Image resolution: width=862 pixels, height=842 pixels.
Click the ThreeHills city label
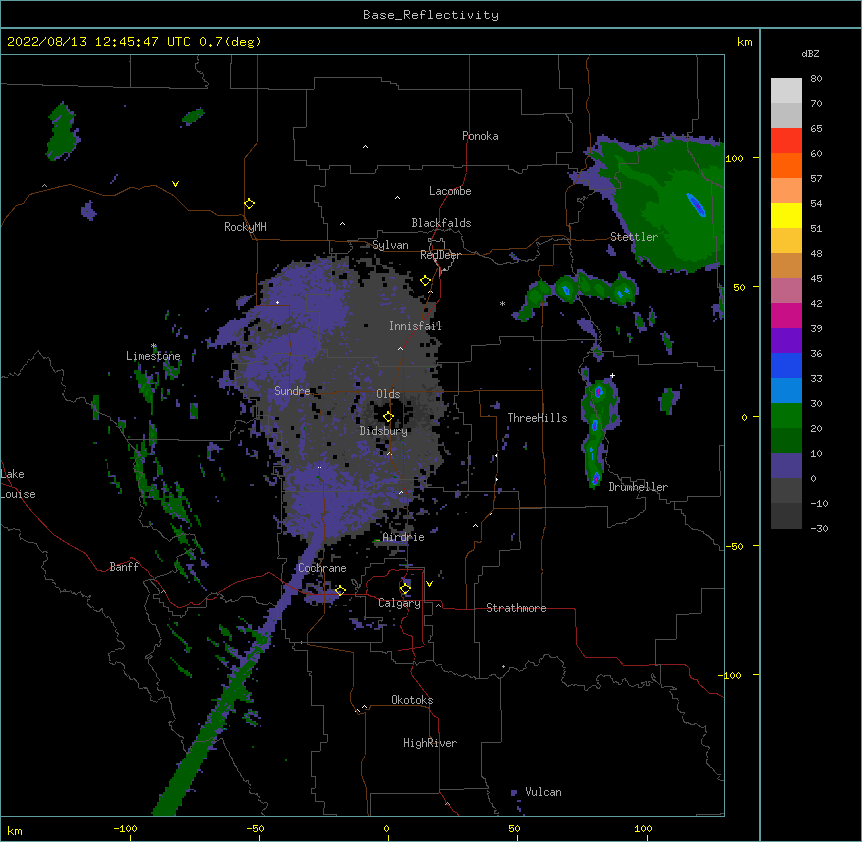tap(537, 418)
